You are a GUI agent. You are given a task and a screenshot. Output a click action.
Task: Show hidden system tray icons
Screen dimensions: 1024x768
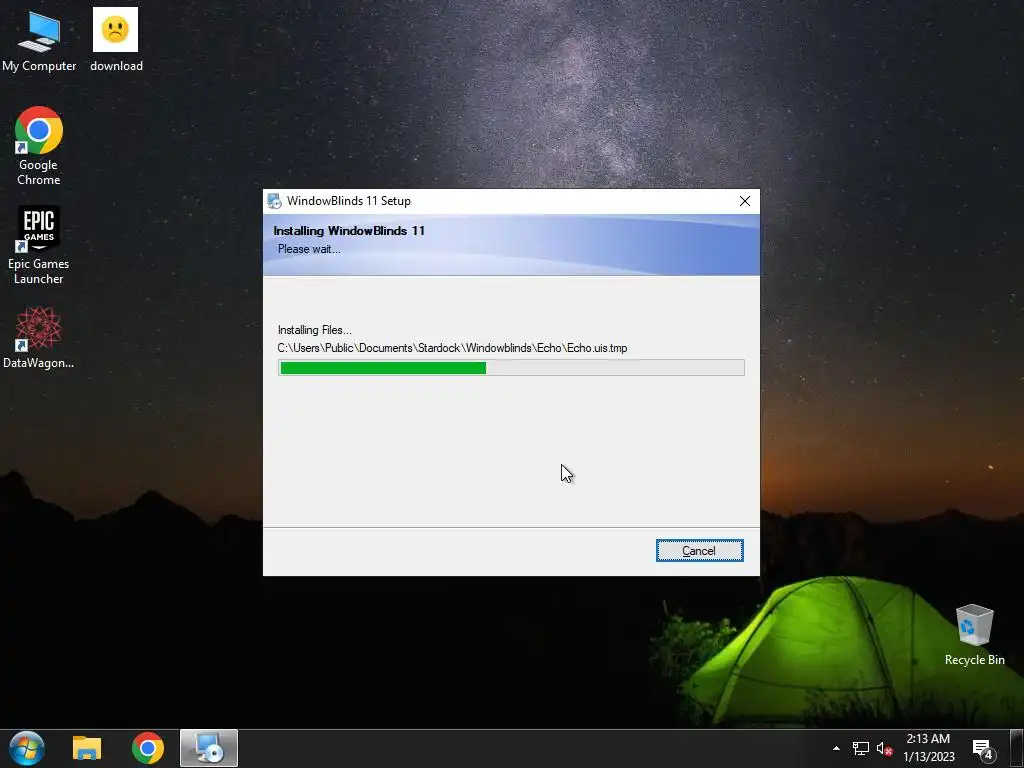click(836, 748)
